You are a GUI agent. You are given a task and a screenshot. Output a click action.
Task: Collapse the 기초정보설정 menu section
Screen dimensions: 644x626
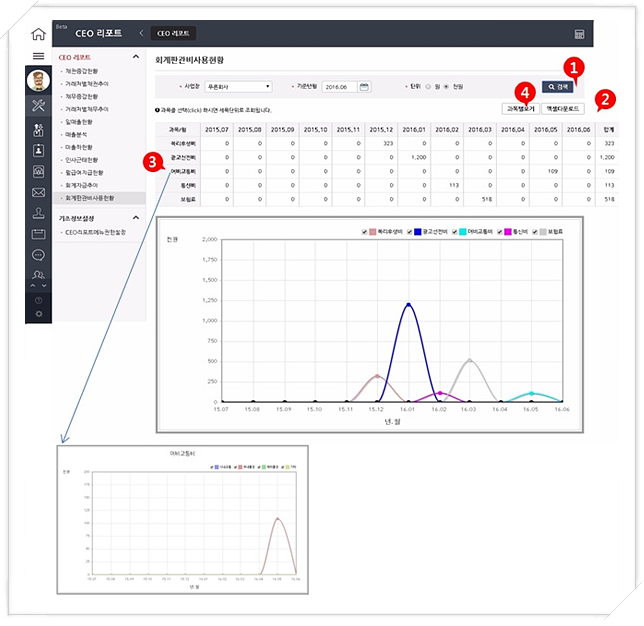tap(137, 217)
